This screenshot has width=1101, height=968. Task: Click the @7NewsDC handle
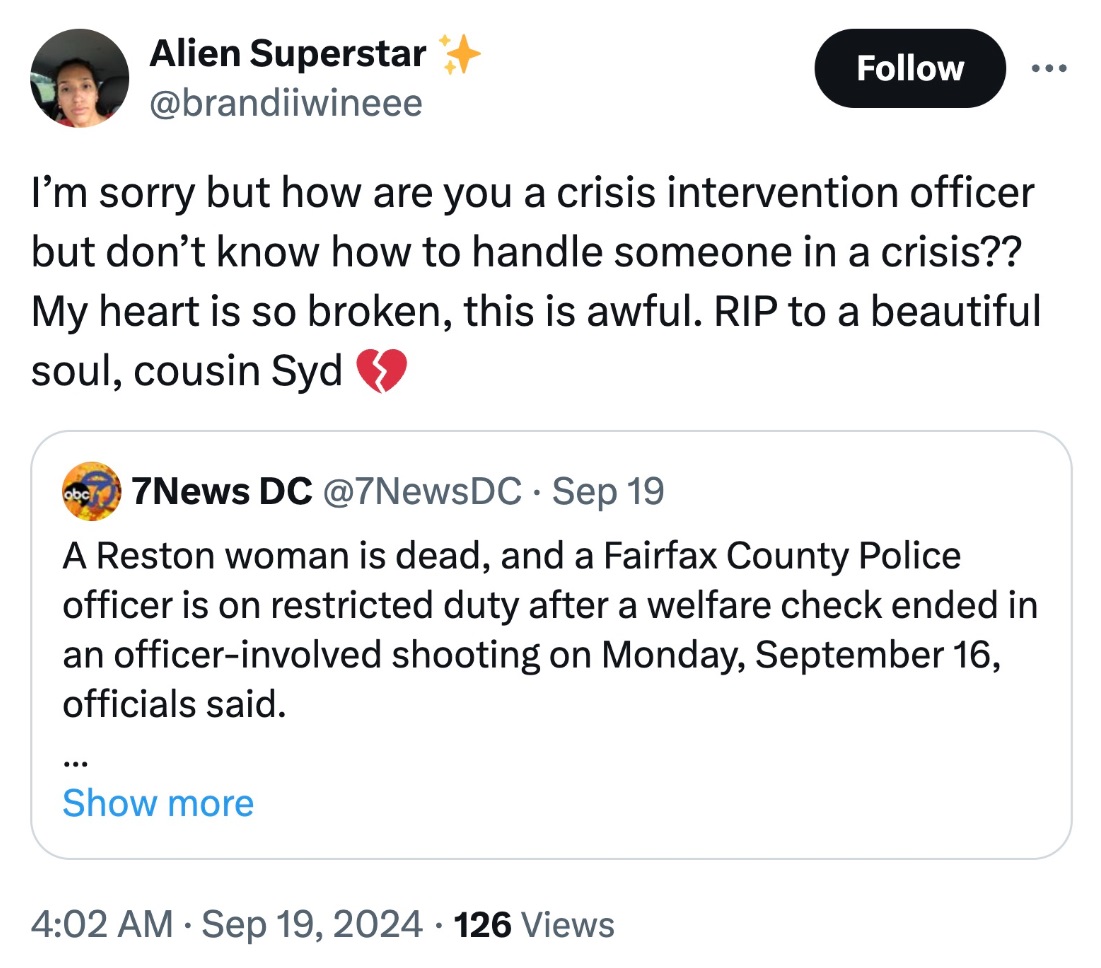tap(420, 491)
